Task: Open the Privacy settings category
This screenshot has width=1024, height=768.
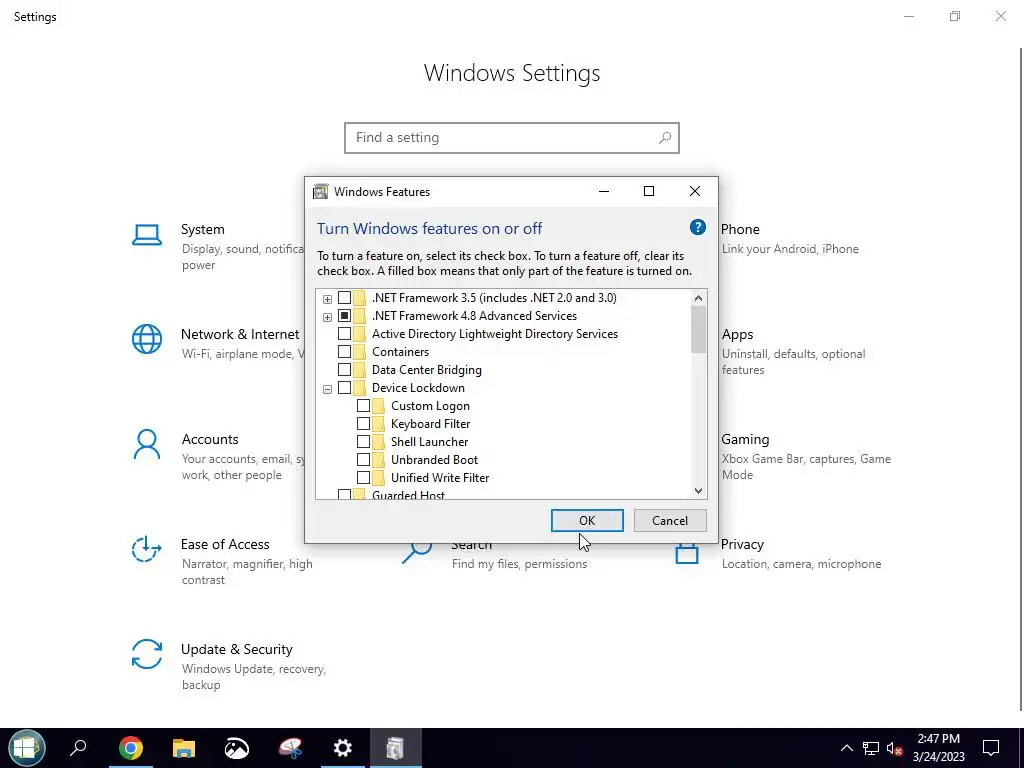Action: click(x=777, y=553)
